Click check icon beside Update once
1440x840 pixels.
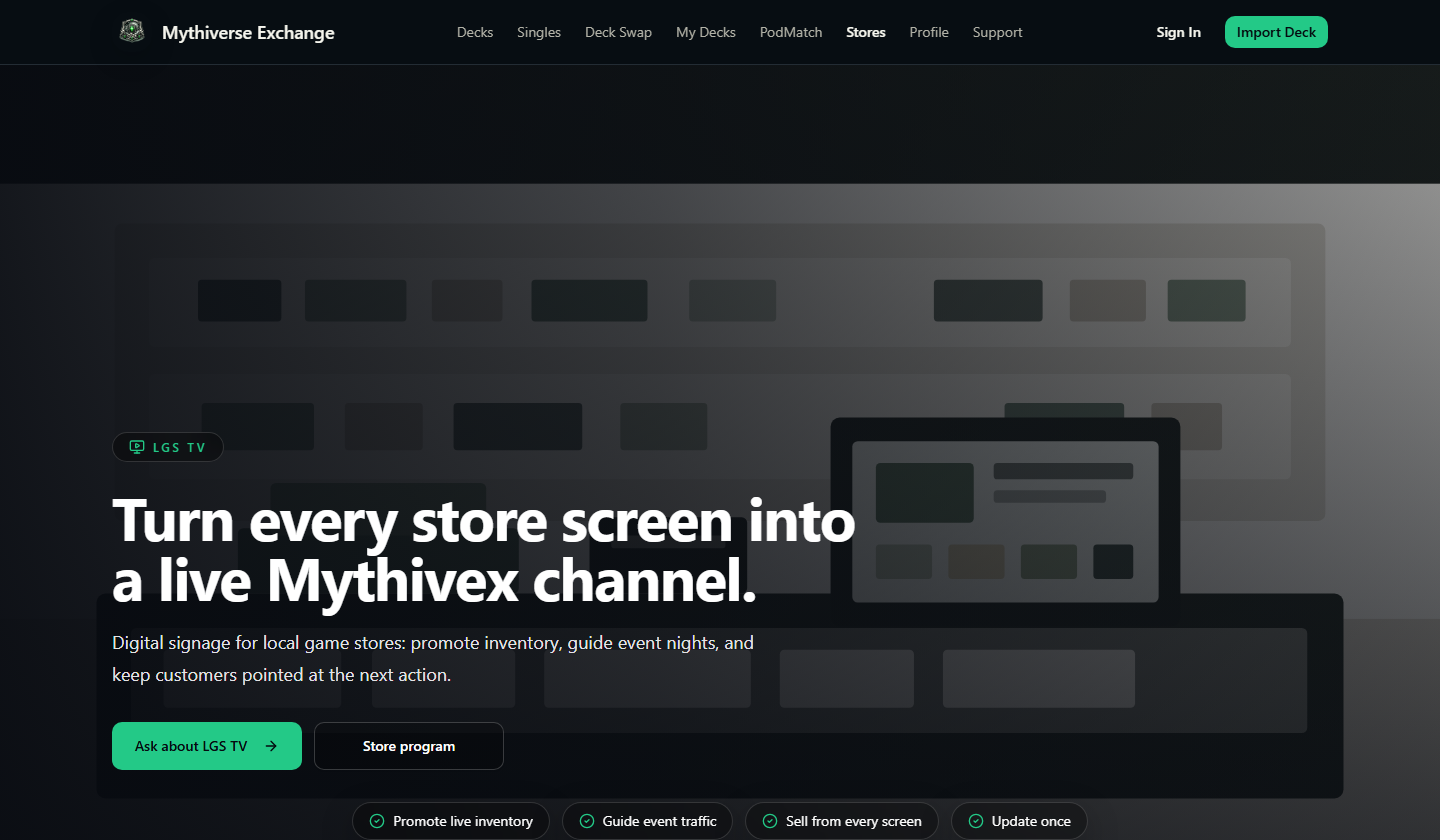pyautogui.click(x=976, y=821)
